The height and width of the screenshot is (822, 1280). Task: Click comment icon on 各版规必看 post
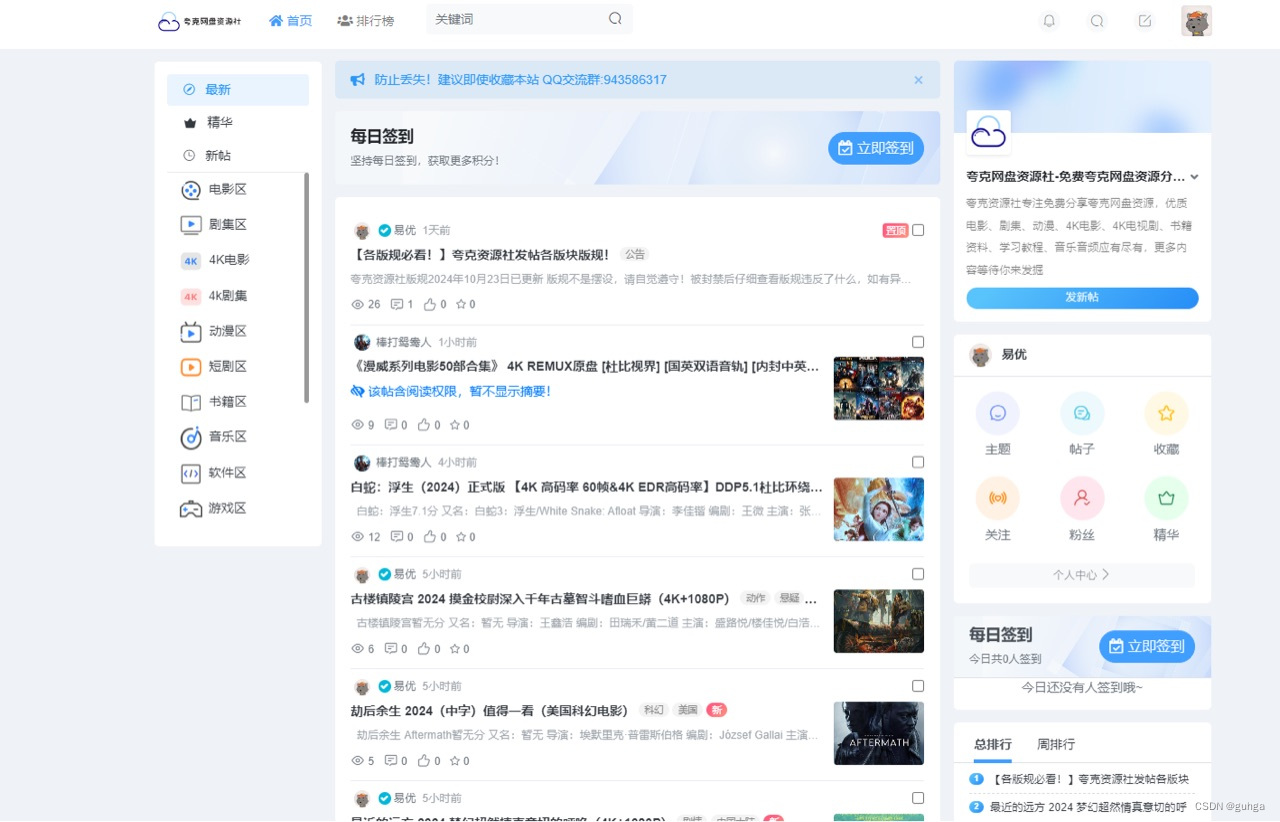(x=397, y=304)
